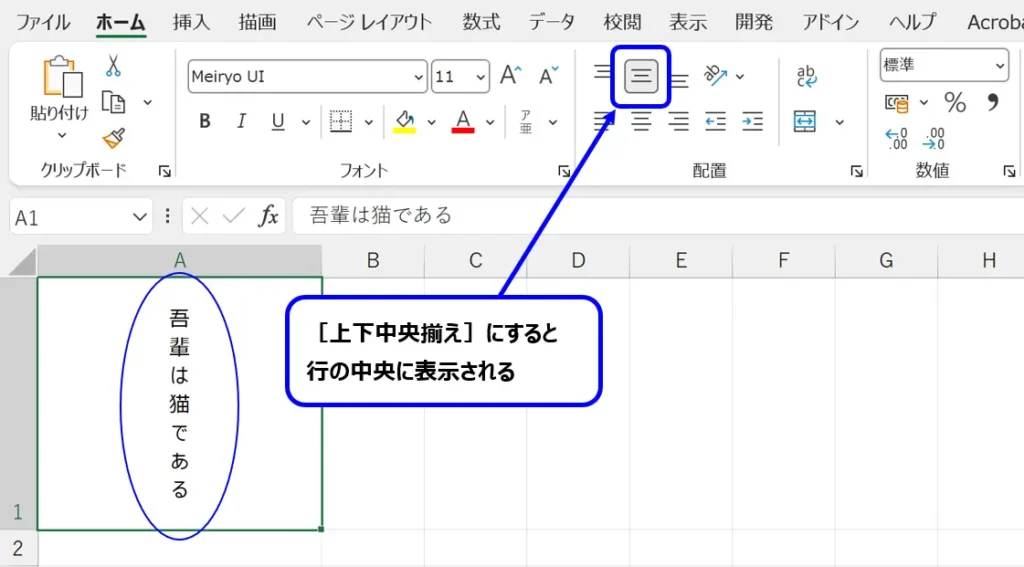The height and width of the screenshot is (567, 1024).
Task: Increase decimal places
Action: pos(897,138)
